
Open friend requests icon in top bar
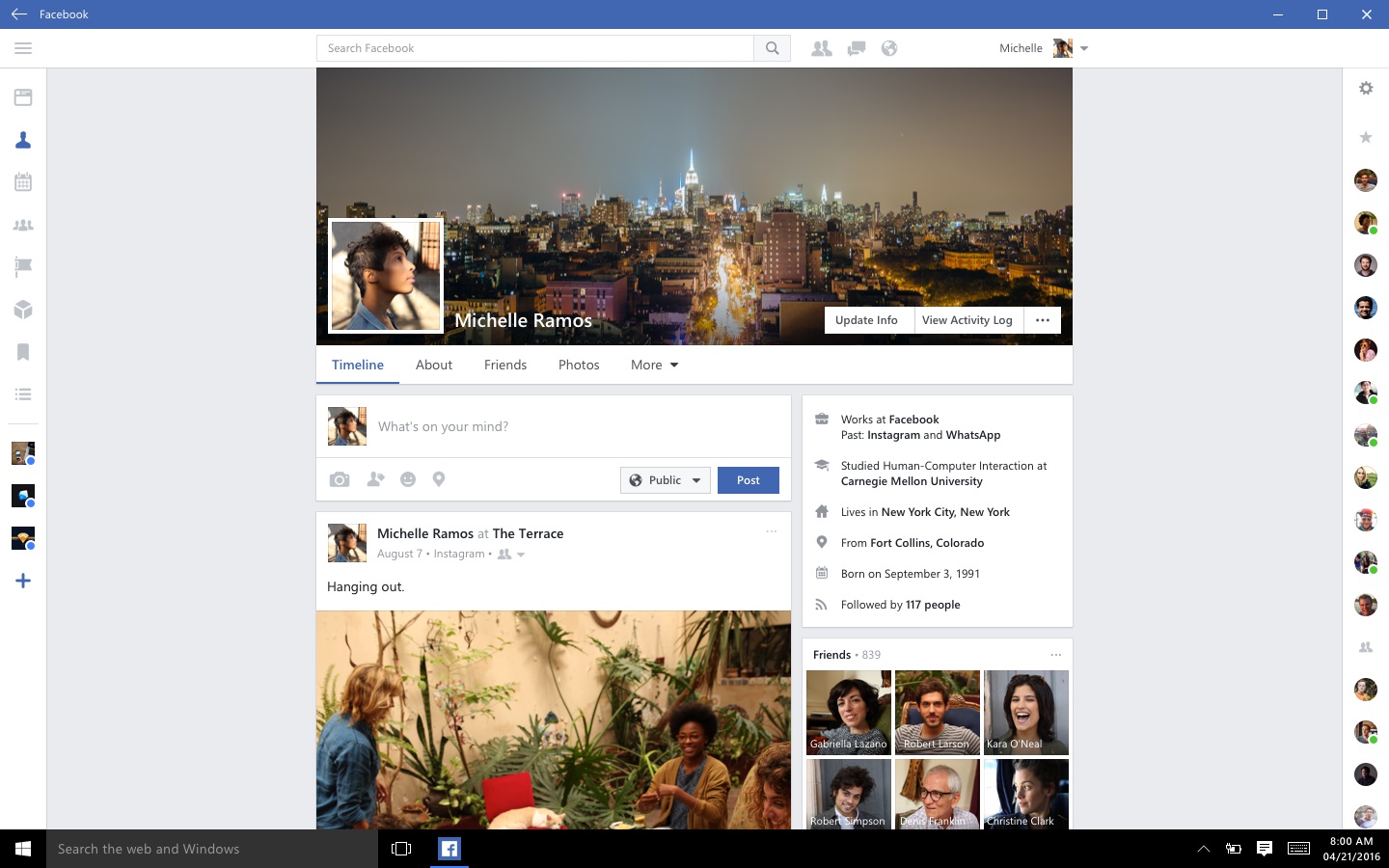pyautogui.click(x=821, y=47)
